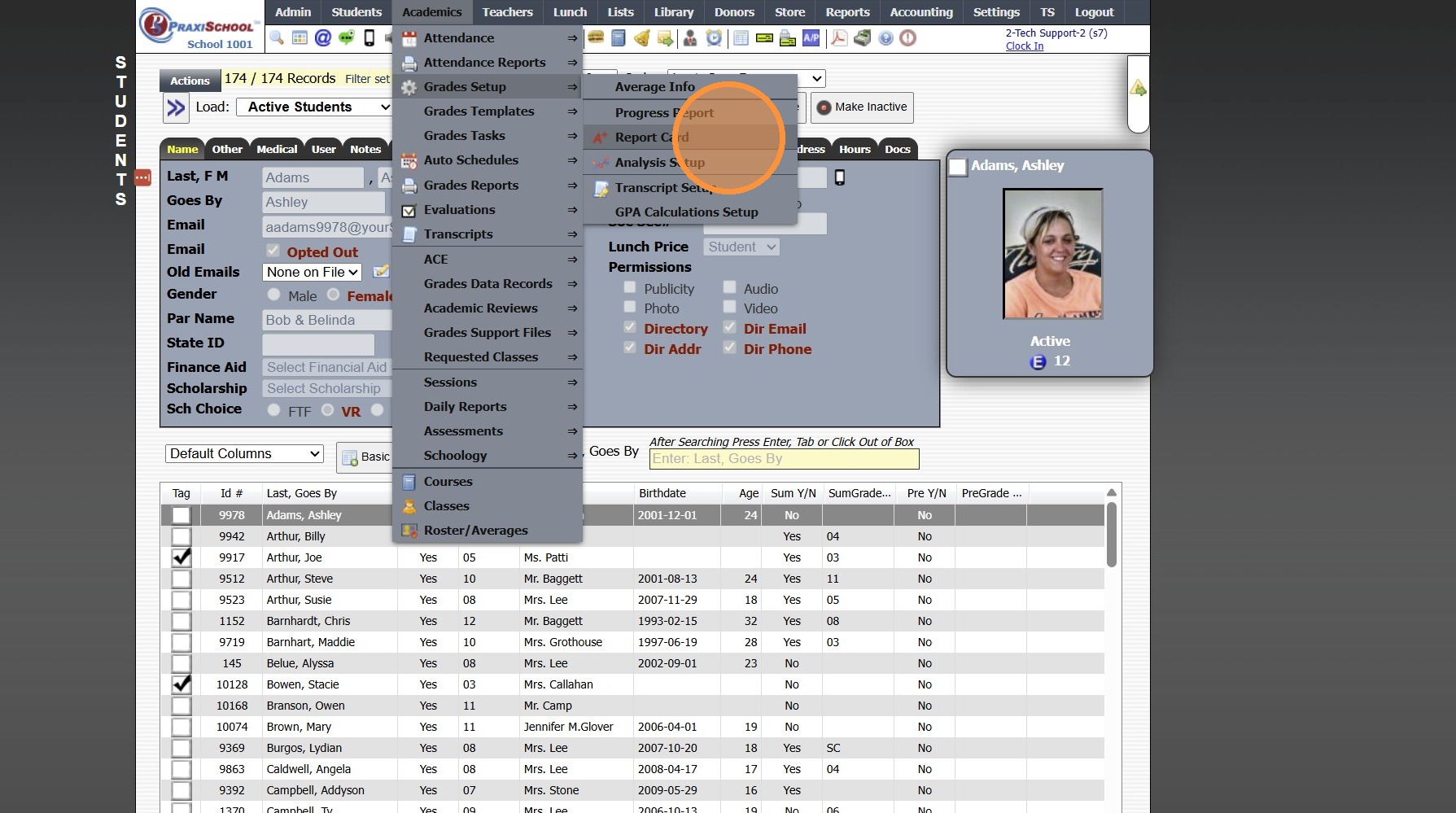
Task: Open the green chat bubble icon
Action: tap(347, 37)
